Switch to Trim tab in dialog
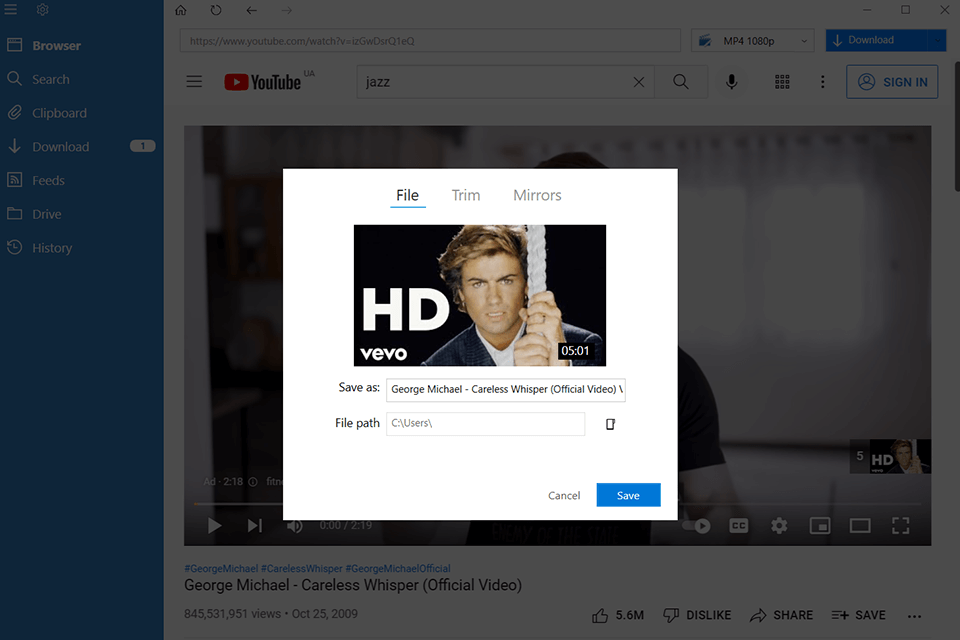Viewport: 960px width, 640px height. [x=466, y=195]
